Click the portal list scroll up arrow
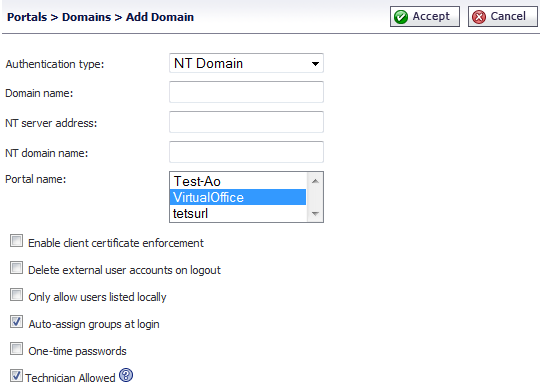540x392 pixels. [x=315, y=181]
